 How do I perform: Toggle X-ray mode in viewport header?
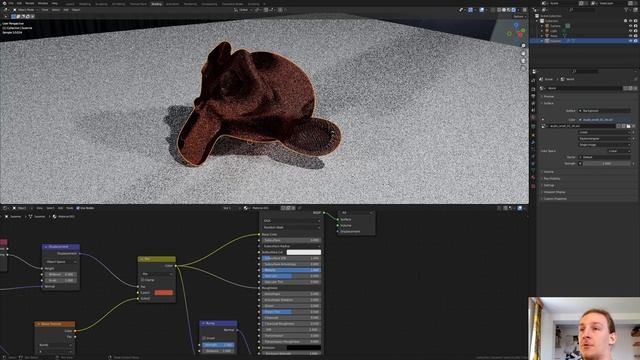492,10
